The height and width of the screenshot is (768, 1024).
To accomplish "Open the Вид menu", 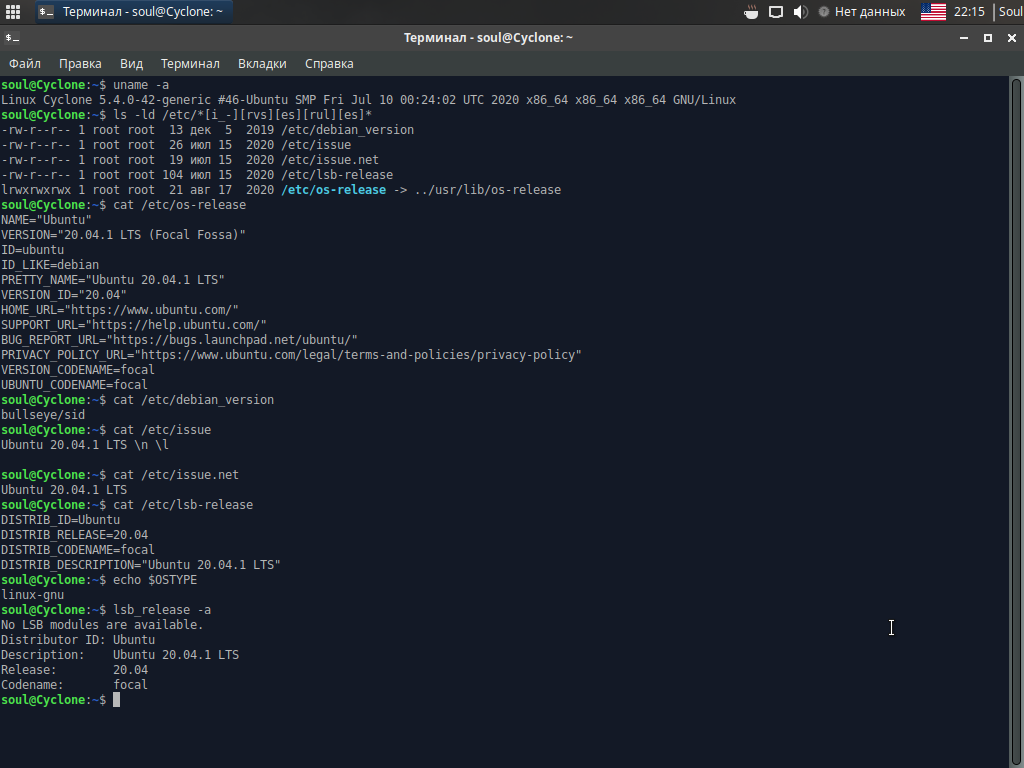I will (x=131, y=63).
